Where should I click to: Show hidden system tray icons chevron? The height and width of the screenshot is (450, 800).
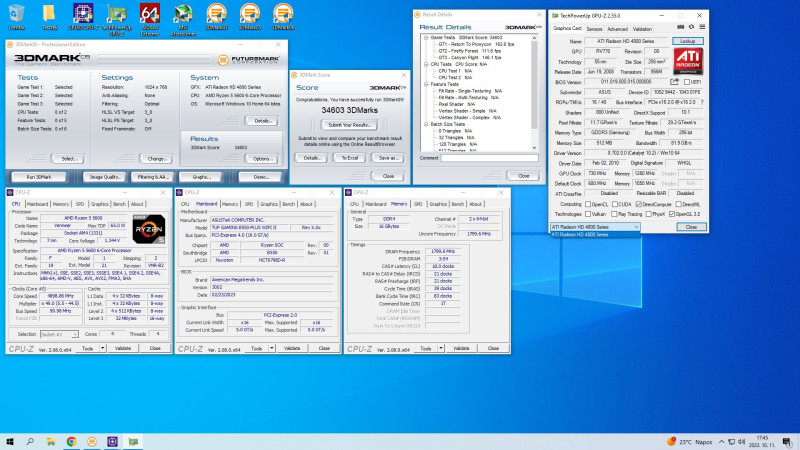point(721,442)
